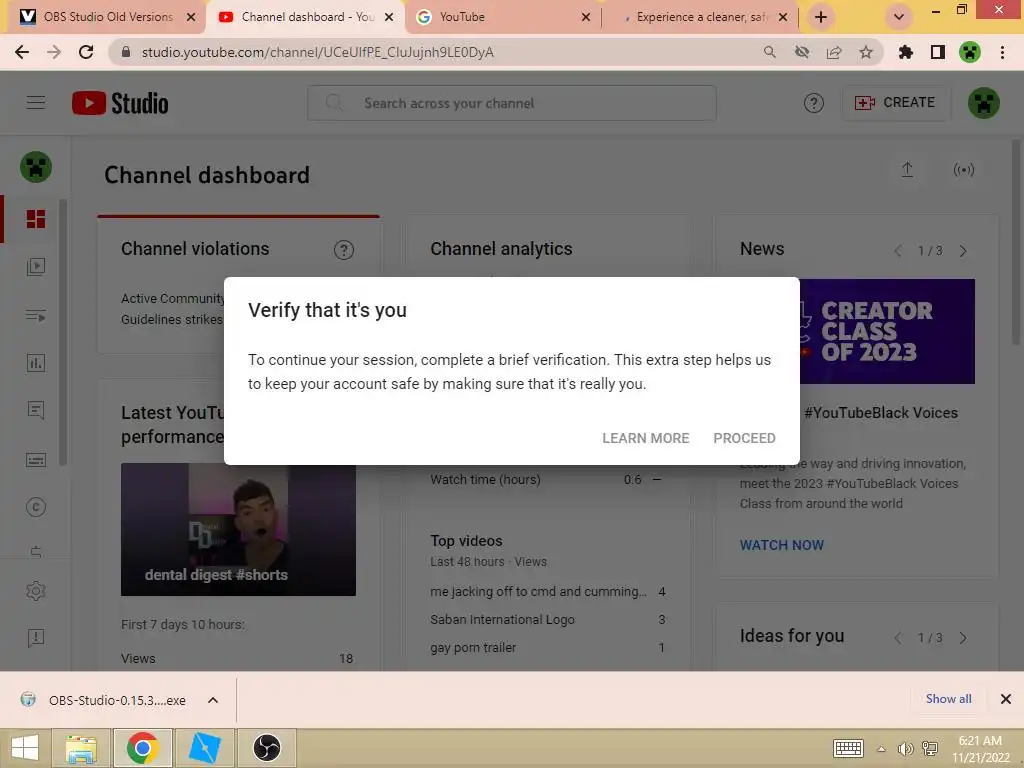Open the Creator Class of 2023 news banner
Viewport: 1024px width, 768px height.
[887, 332]
